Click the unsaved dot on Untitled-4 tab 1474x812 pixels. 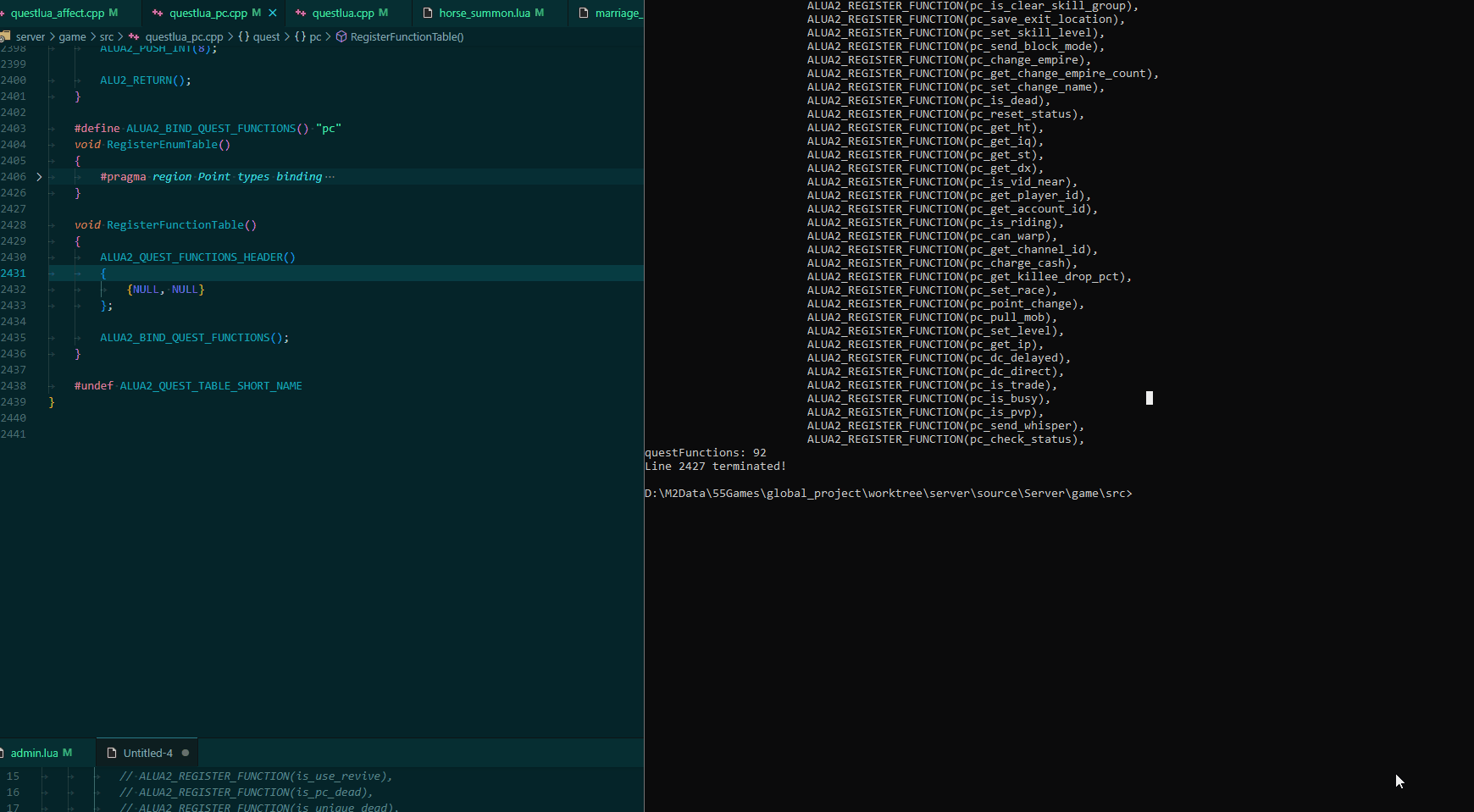(186, 753)
